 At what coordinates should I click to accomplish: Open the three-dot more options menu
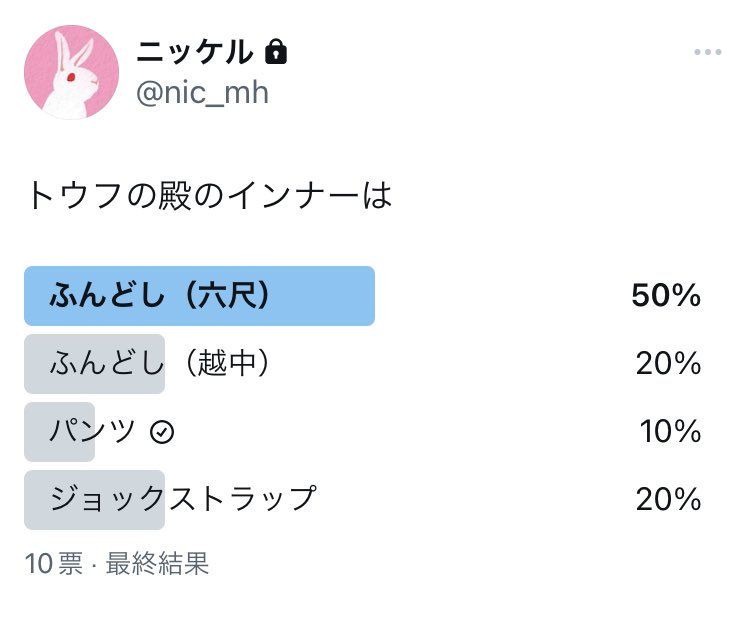[707, 52]
